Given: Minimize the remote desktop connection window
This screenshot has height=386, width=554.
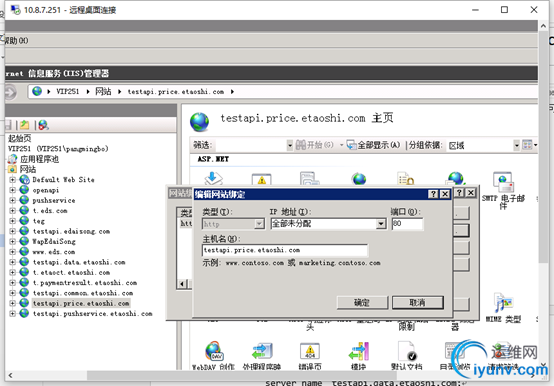Looking at the screenshot, I should 475,10.
